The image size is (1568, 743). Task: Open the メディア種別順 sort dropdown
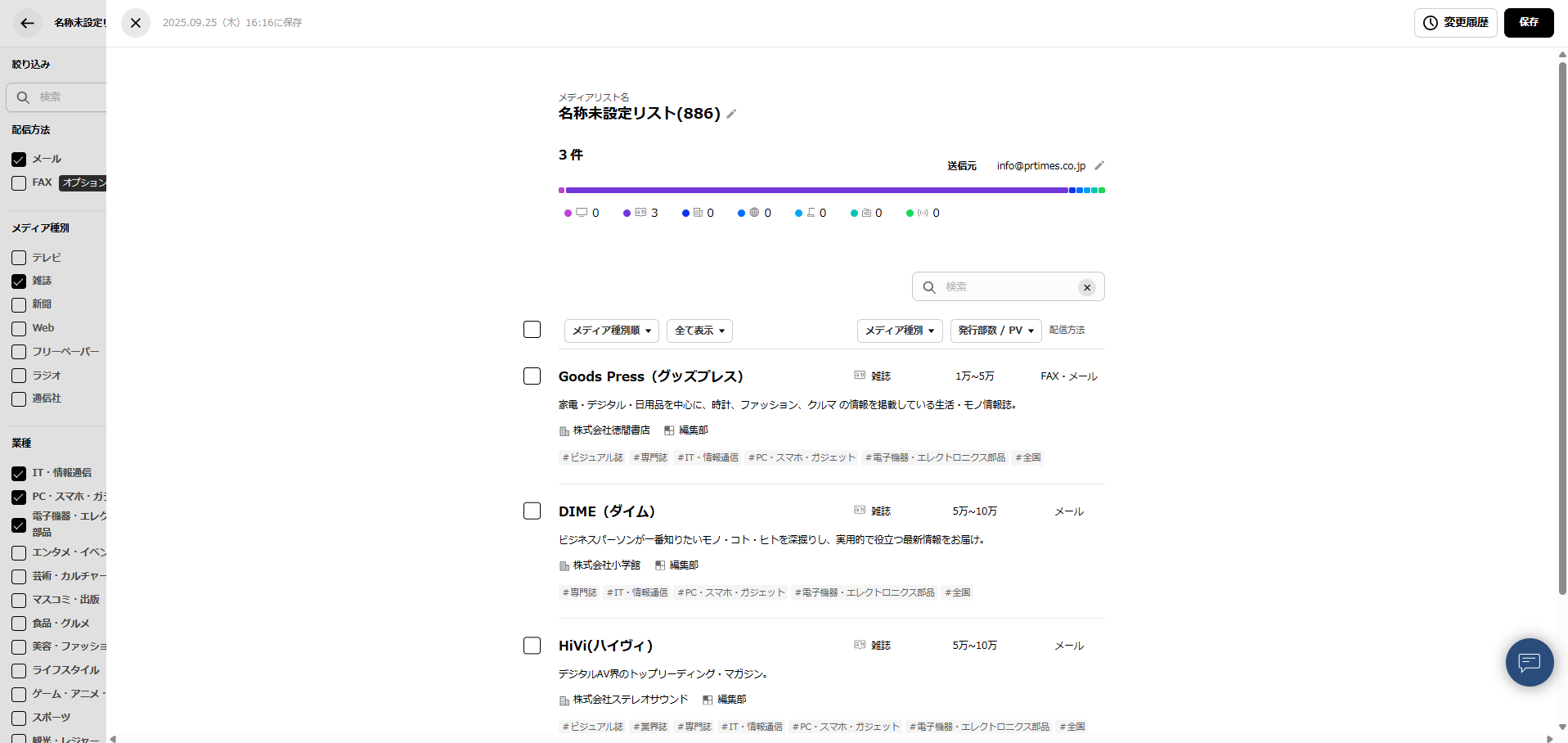(611, 331)
